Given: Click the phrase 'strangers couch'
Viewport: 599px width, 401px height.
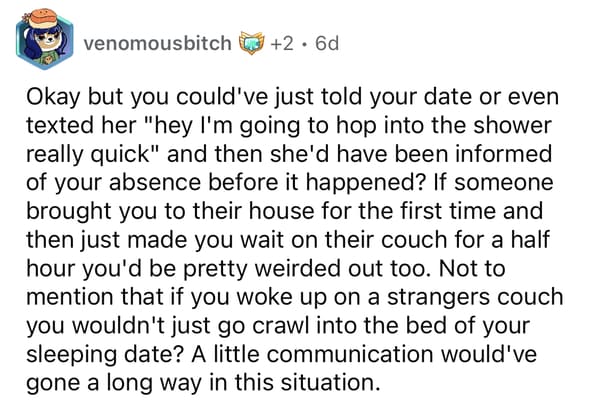Looking at the screenshot, I should click(x=476, y=298).
